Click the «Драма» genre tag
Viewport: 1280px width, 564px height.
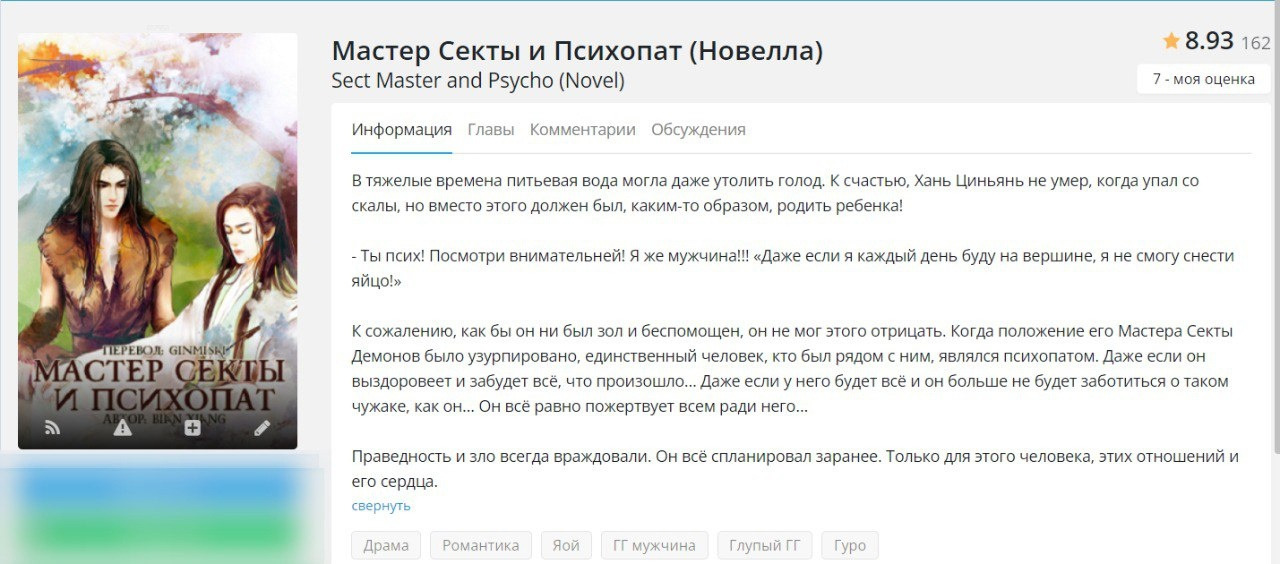(x=386, y=545)
